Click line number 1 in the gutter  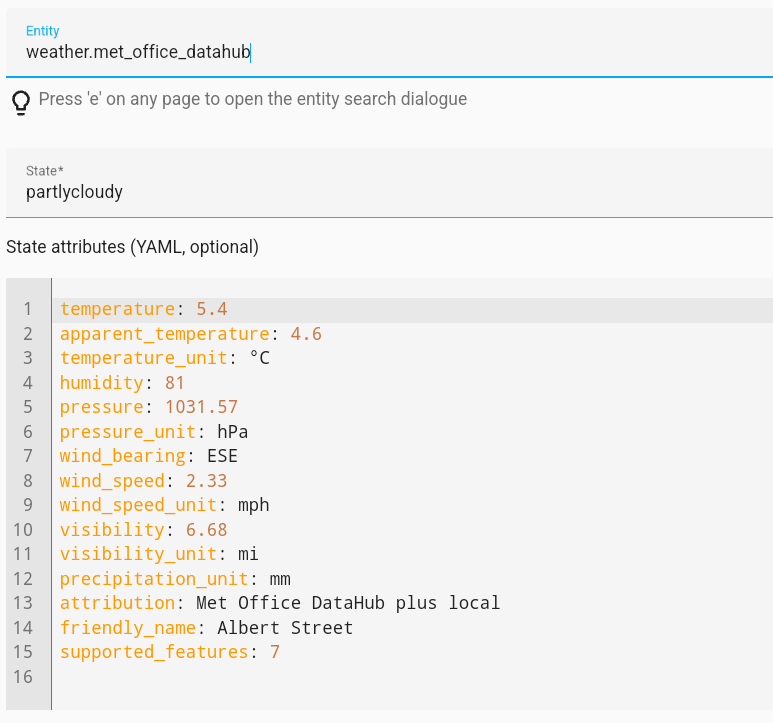pyautogui.click(x=28, y=309)
